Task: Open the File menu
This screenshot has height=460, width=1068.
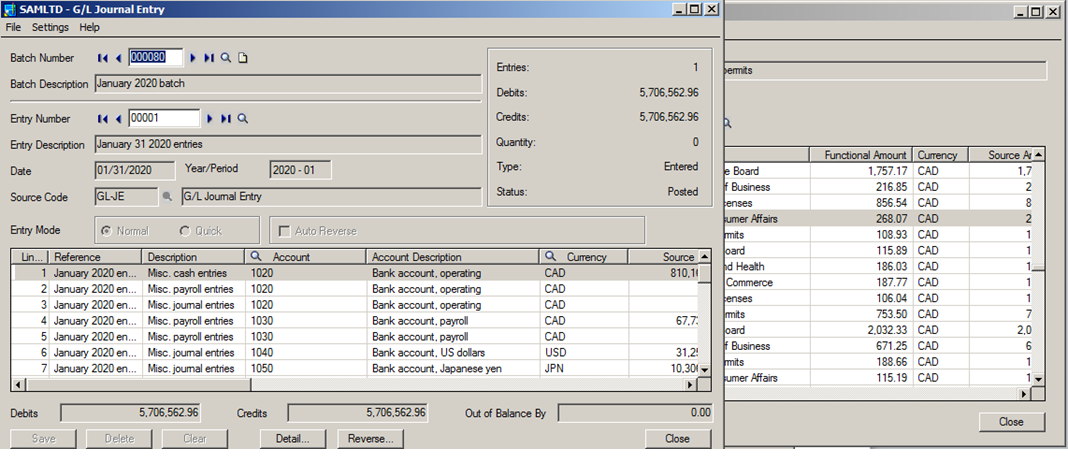Action: (13, 27)
